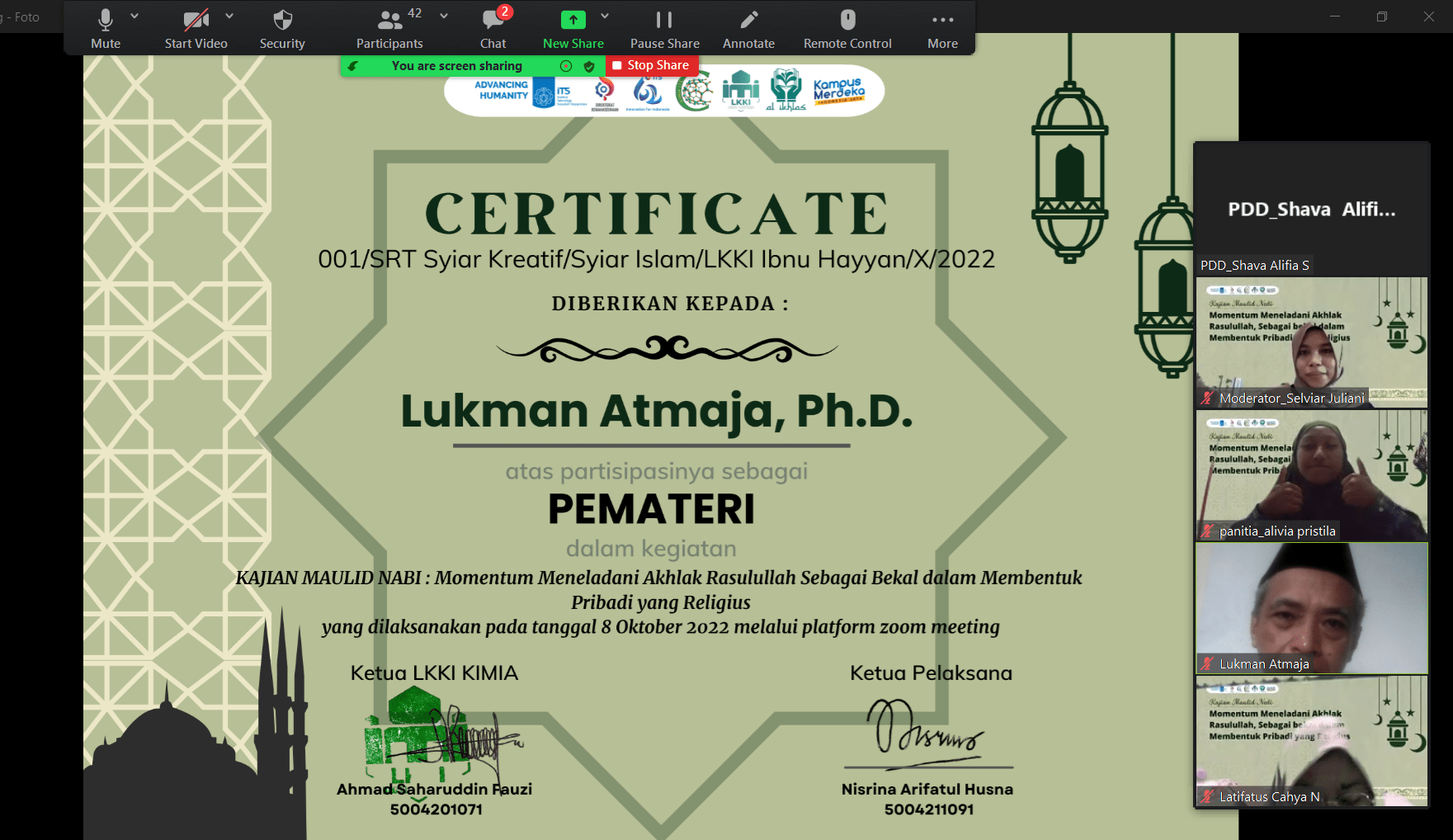
Task: Expand share options arrow beside New Share
Action: click(x=605, y=16)
